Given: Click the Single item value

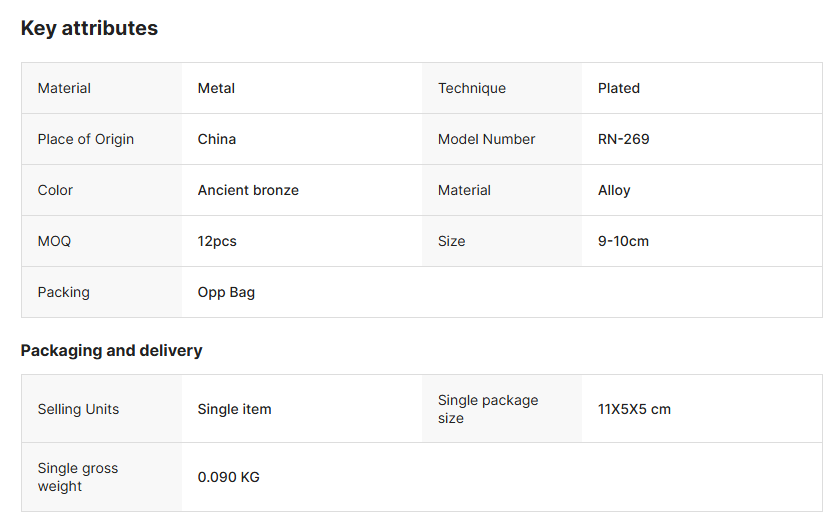Looking at the screenshot, I should pos(234,409).
